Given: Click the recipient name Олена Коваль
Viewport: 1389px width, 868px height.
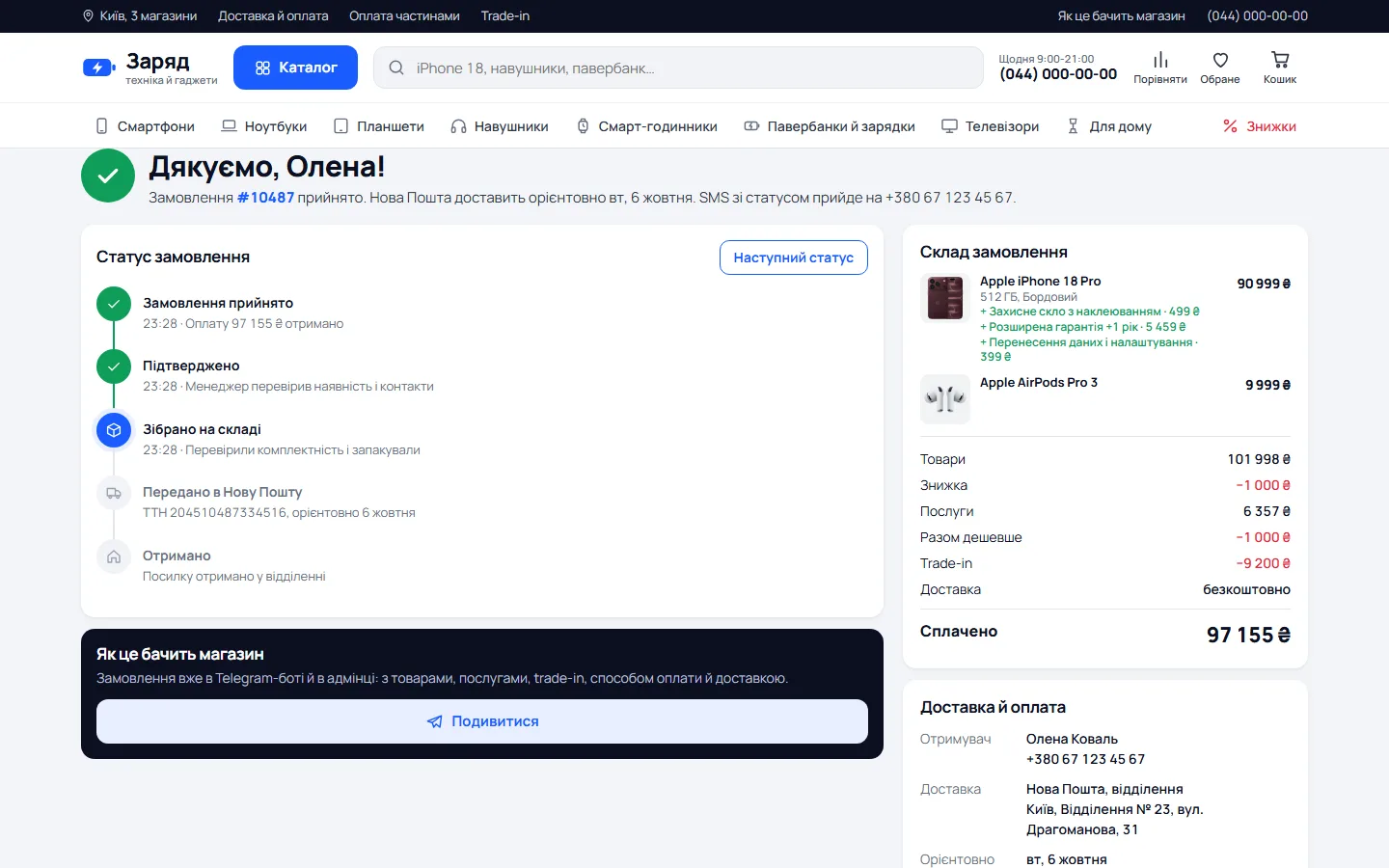Looking at the screenshot, I should click(1072, 739).
